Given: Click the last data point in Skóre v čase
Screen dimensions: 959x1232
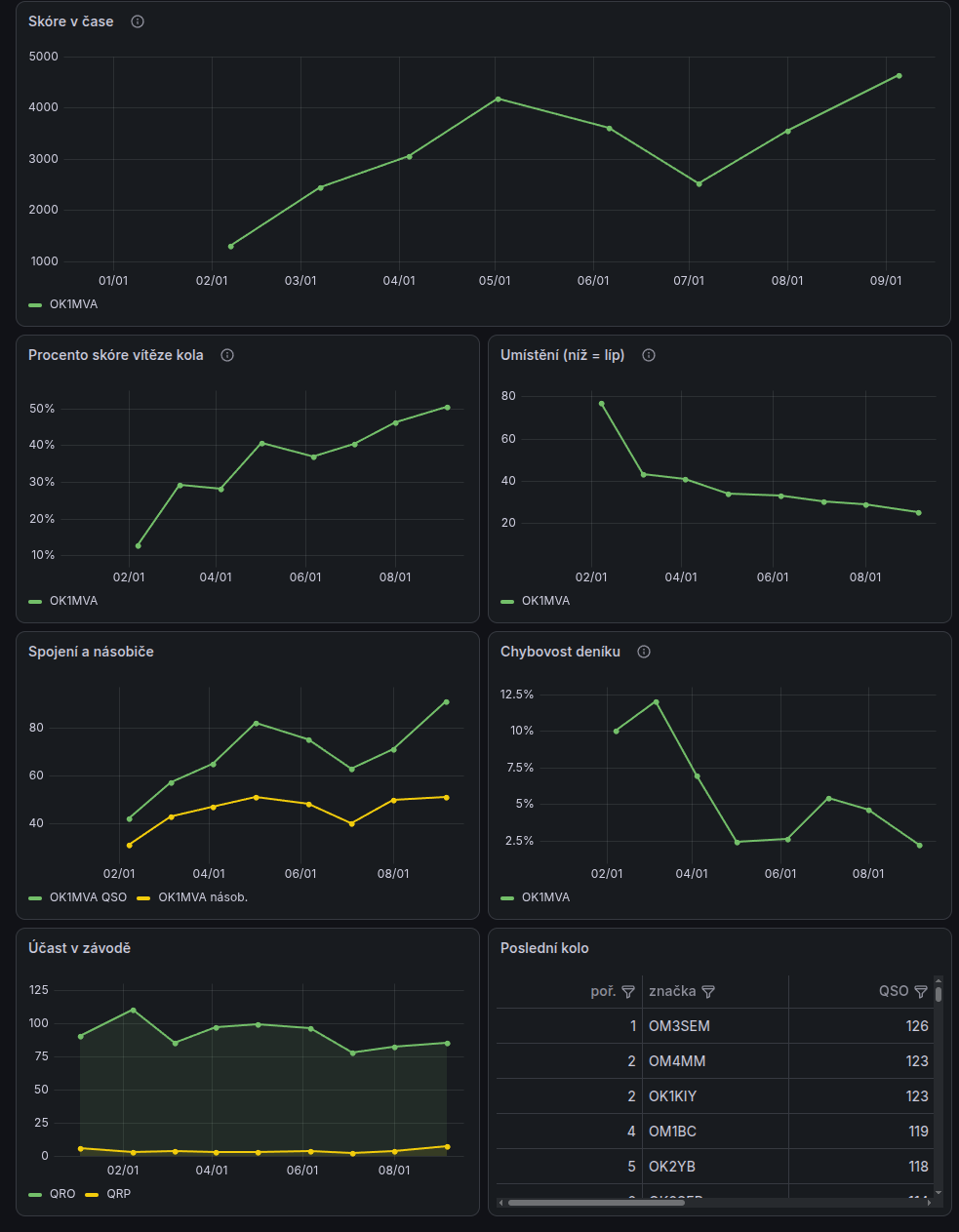Looking at the screenshot, I should click(x=899, y=75).
